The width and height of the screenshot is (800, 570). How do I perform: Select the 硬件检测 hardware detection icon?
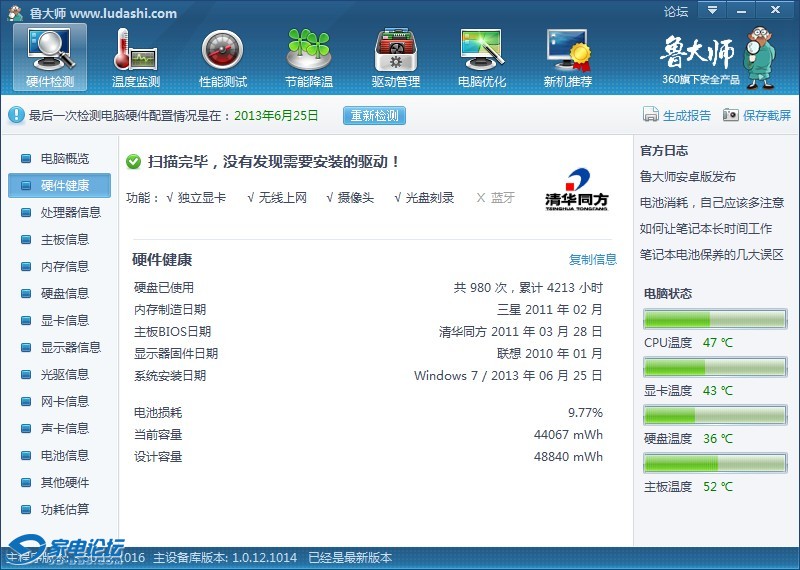point(49,50)
